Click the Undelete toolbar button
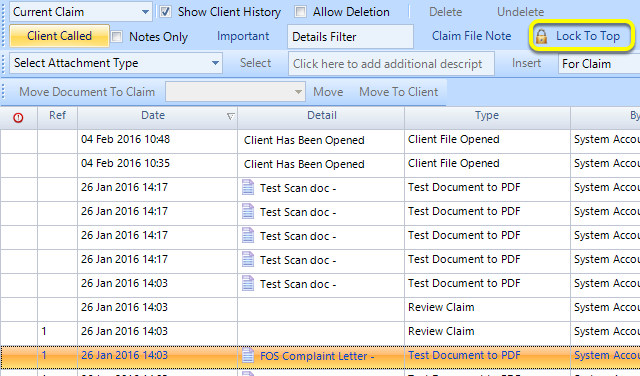 (520, 12)
